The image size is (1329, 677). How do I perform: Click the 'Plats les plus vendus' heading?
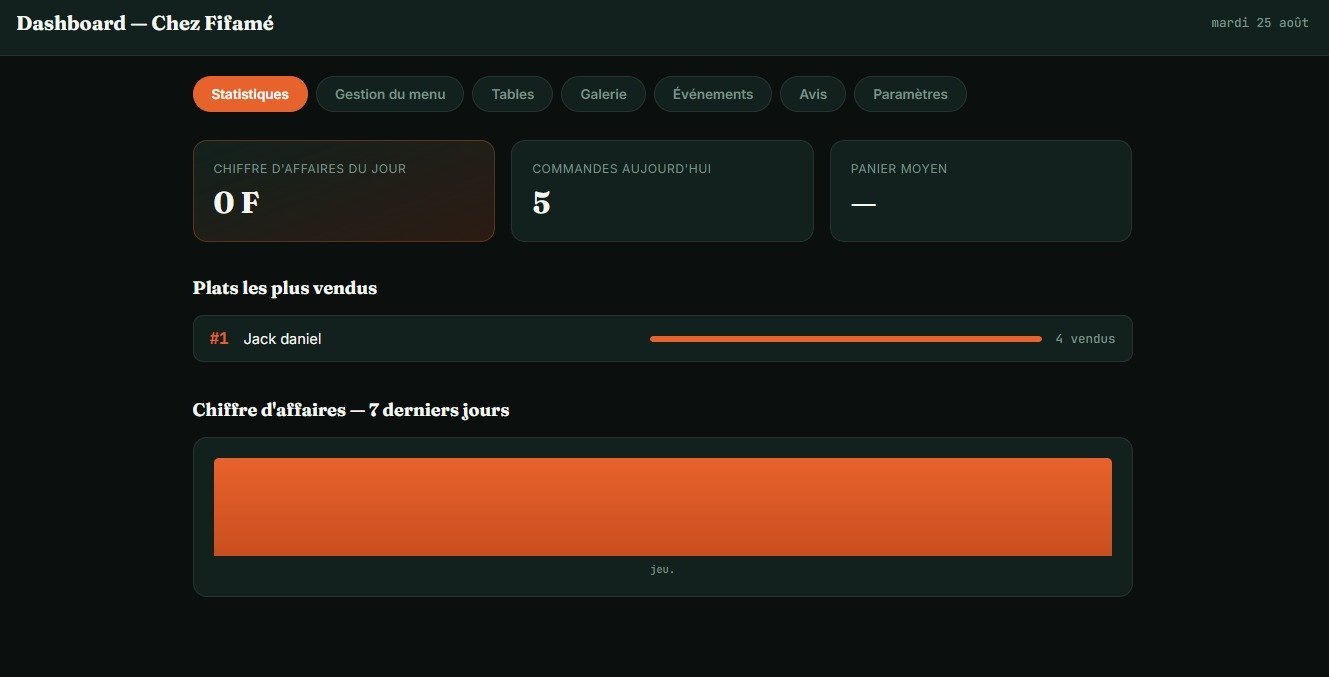pos(285,288)
